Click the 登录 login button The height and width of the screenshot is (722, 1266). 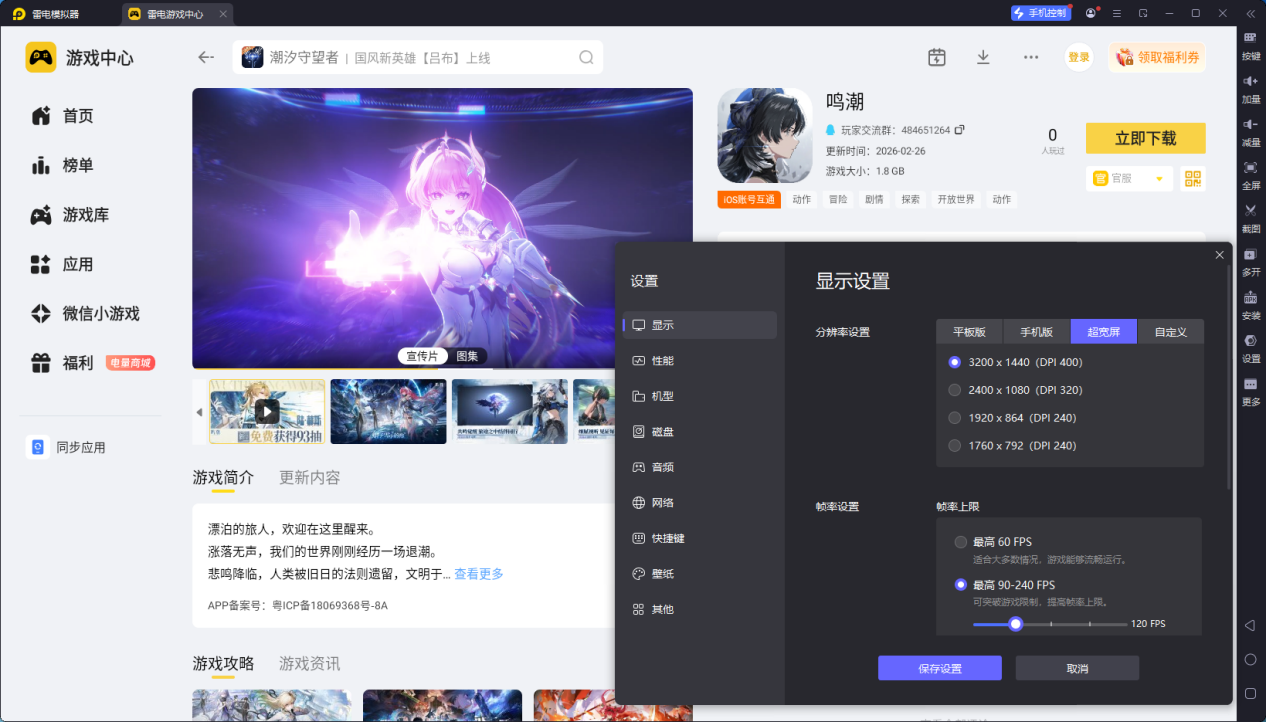(1079, 58)
